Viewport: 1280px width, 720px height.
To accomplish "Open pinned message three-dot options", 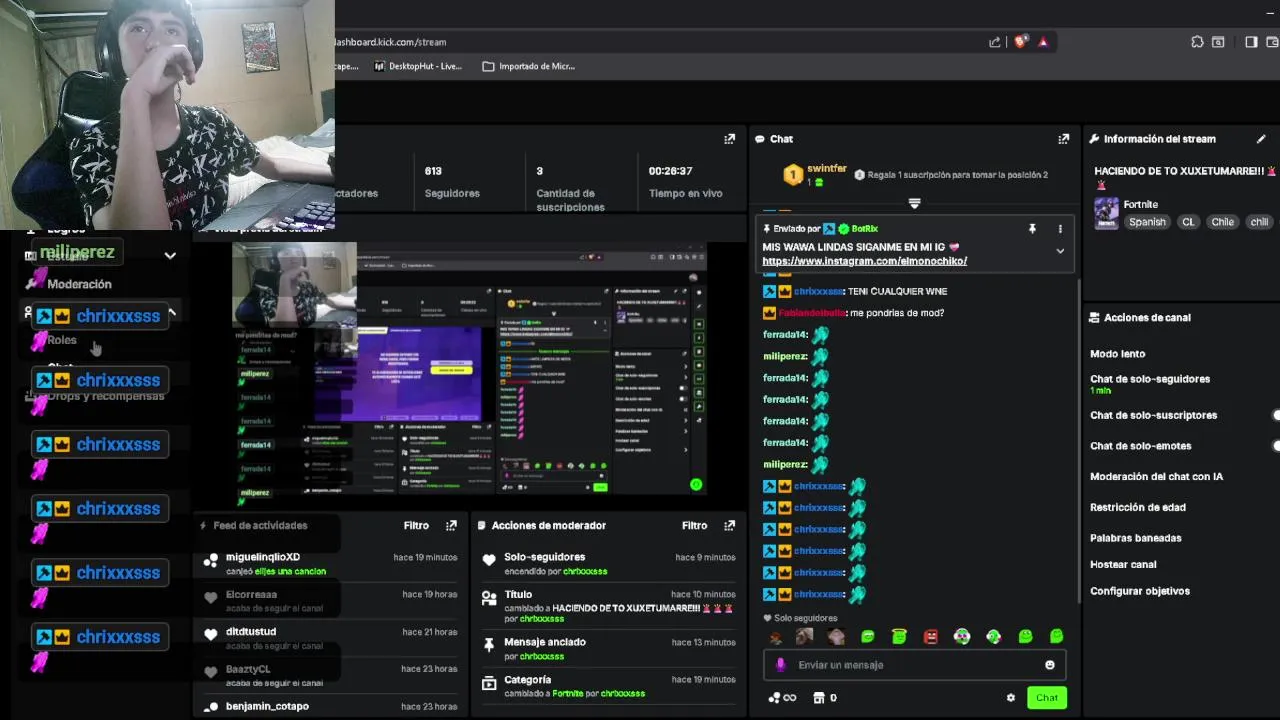I will [x=1060, y=229].
